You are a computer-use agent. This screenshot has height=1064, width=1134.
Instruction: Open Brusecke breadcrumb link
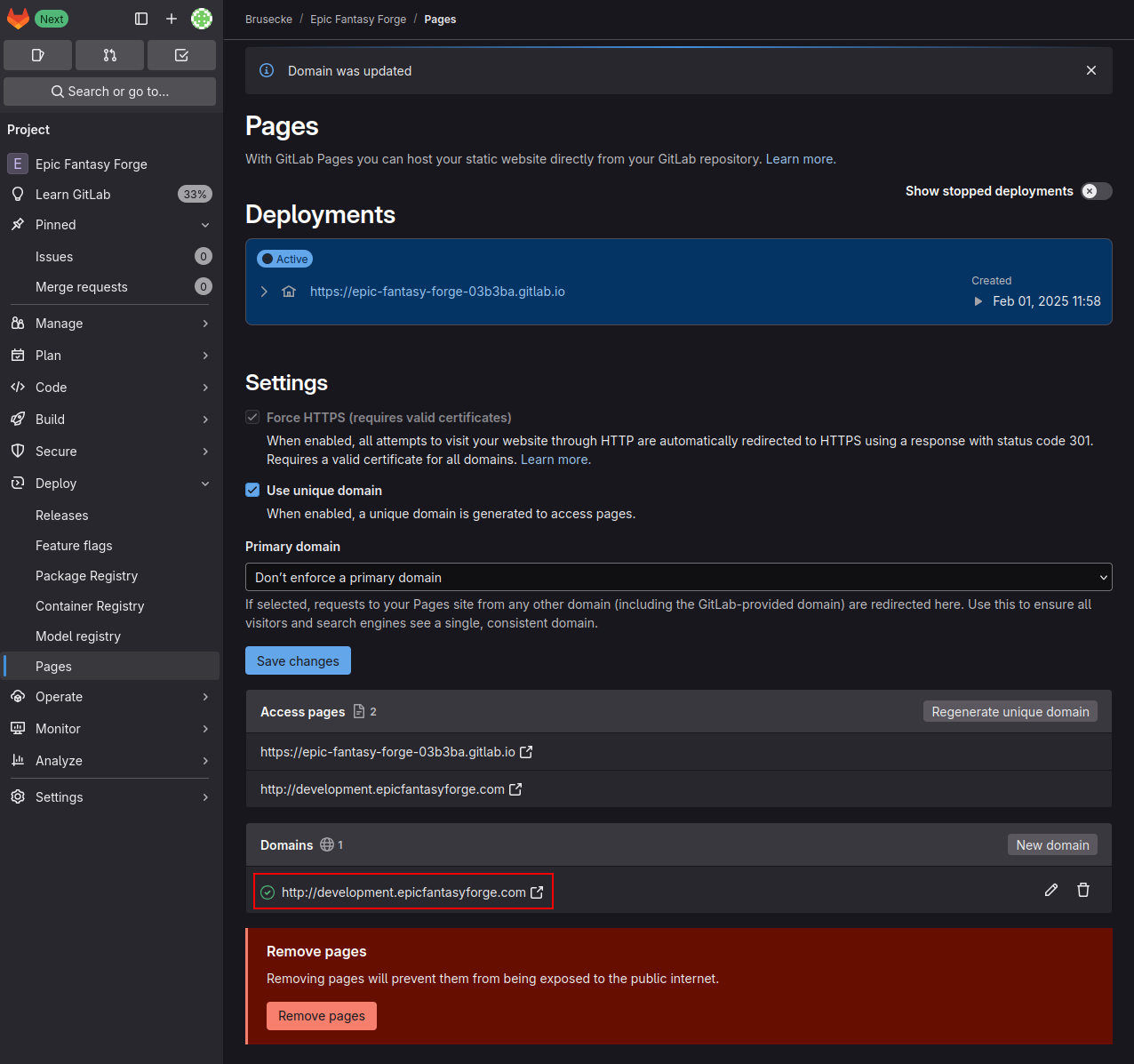click(x=268, y=20)
